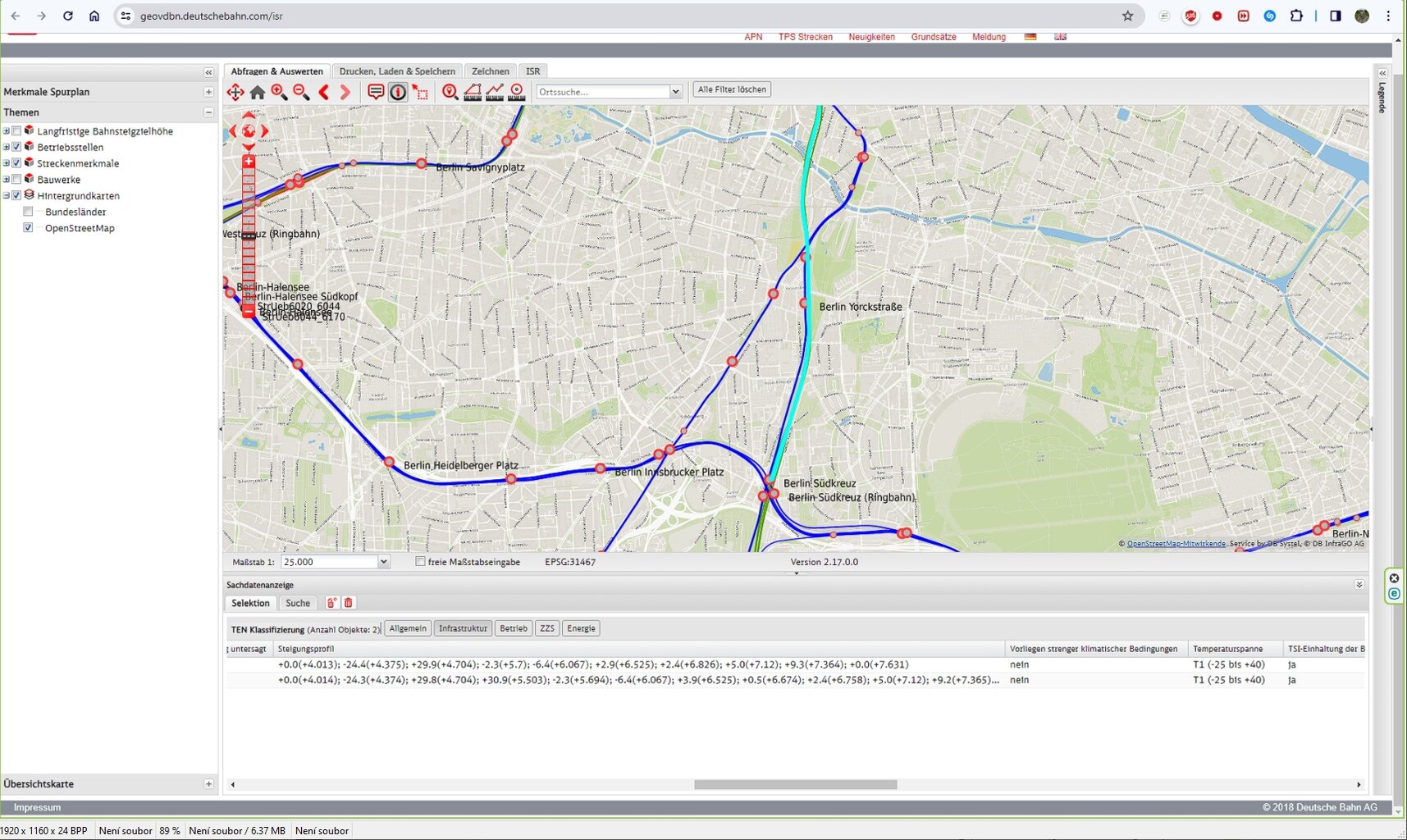Select the pan map tool
The width and height of the screenshot is (1407, 840).
tap(235, 92)
